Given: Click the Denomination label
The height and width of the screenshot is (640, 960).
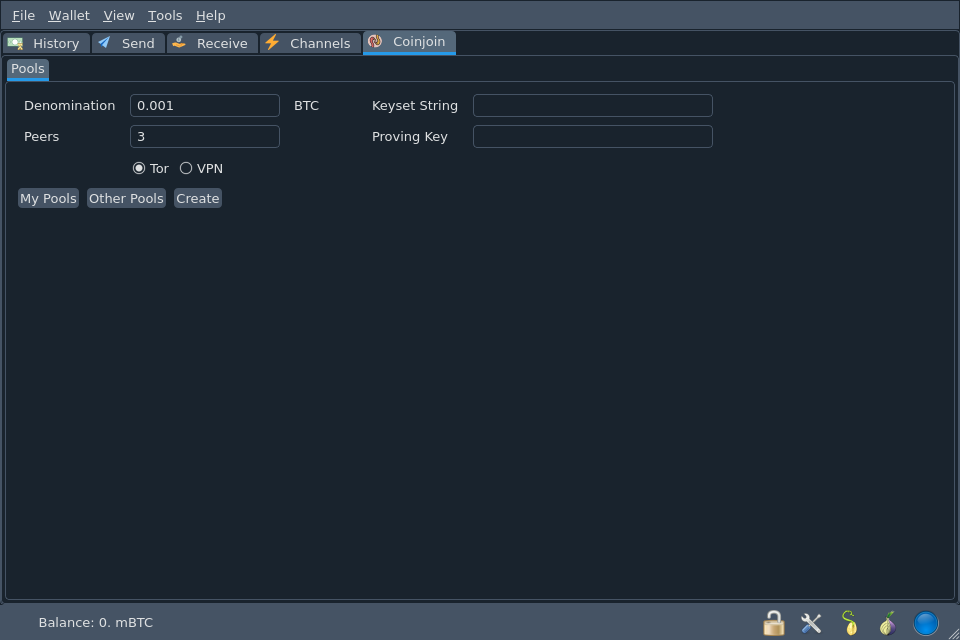Looking at the screenshot, I should coord(69,105).
